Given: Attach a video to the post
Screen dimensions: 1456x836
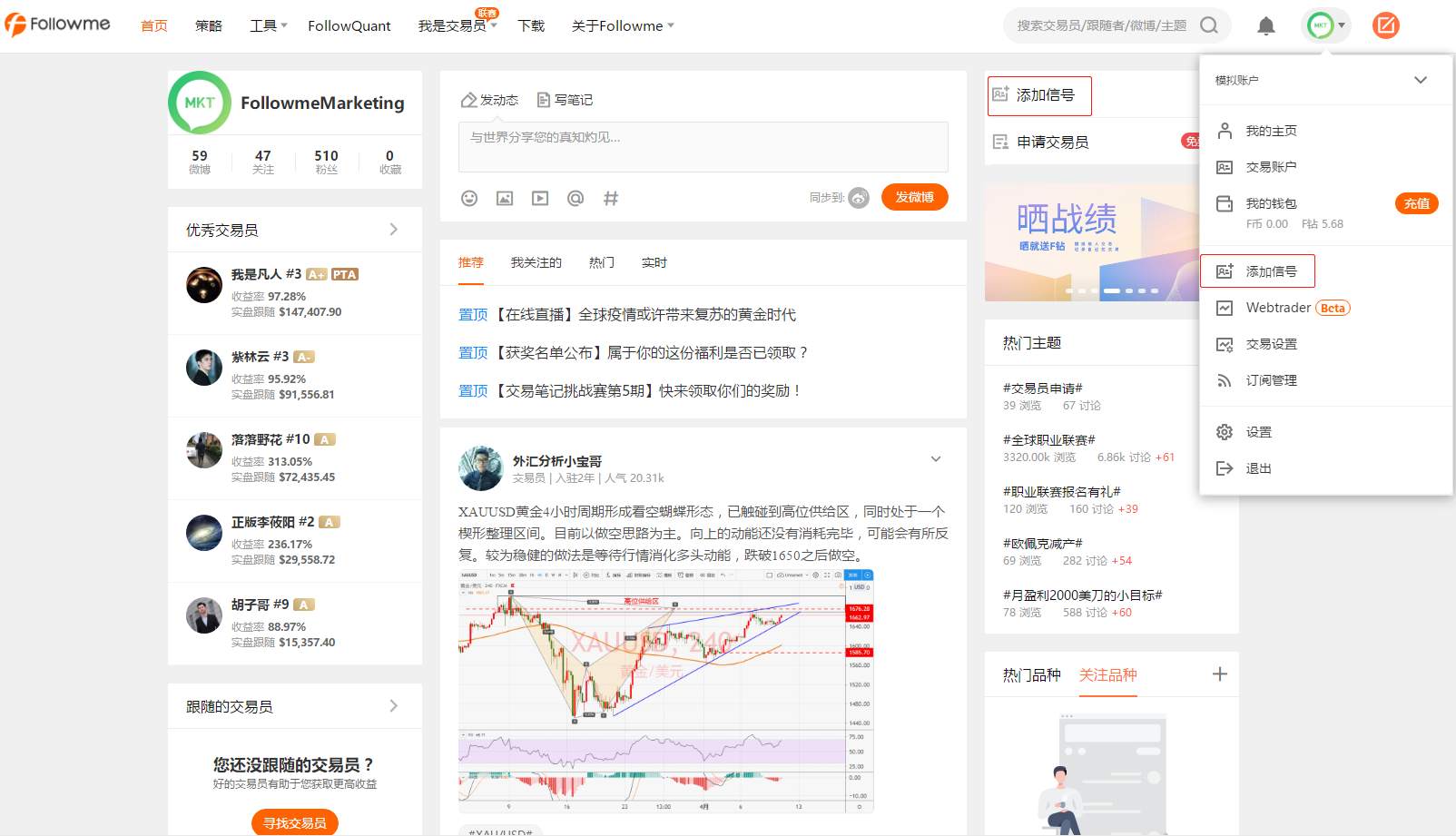Looking at the screenshot, I should 540,198.
